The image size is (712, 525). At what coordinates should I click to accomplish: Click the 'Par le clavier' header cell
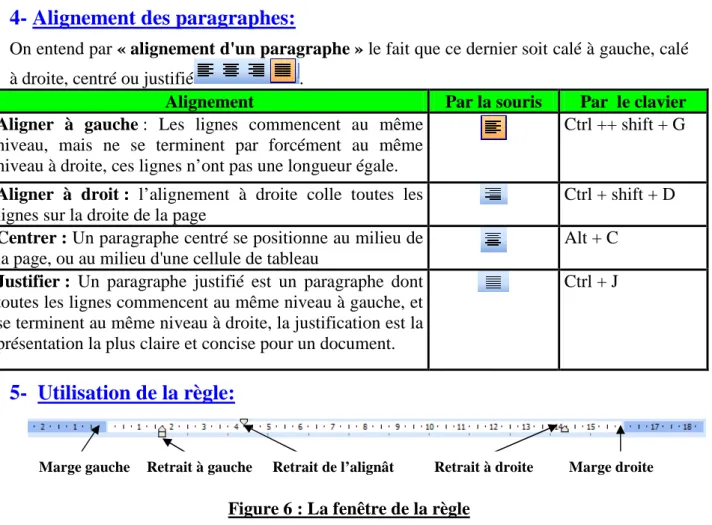[633, 101]
